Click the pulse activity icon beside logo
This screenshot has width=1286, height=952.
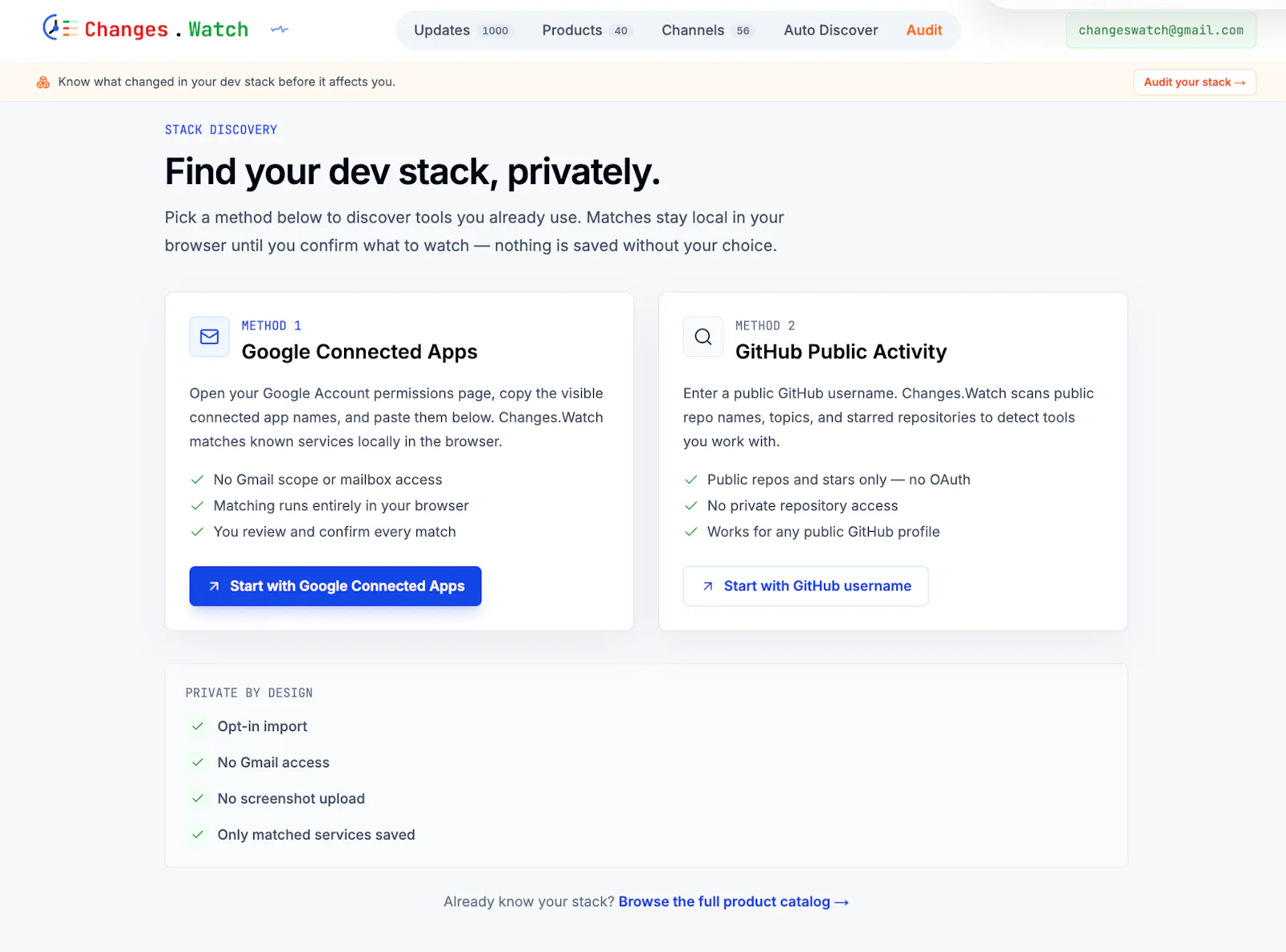pos(280,30)
